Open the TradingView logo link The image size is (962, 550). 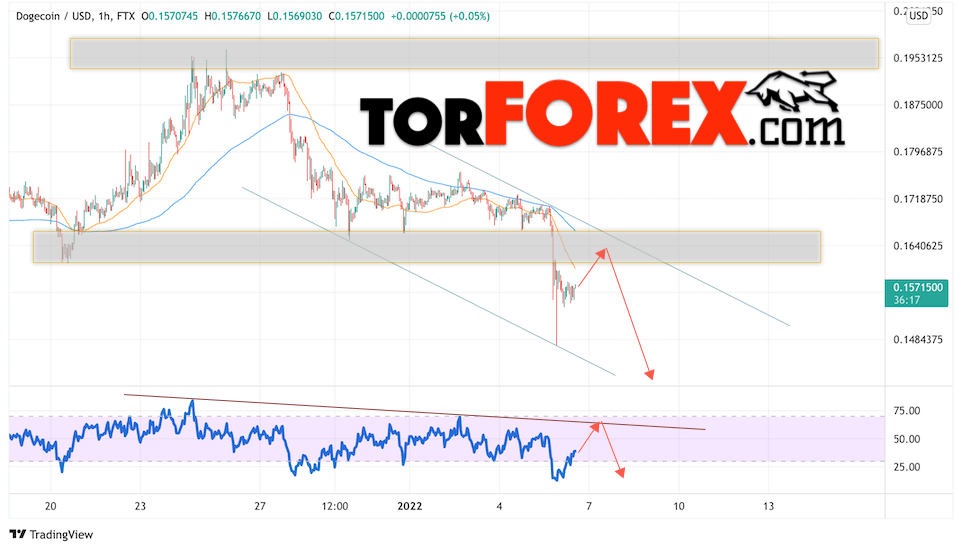point(52,535)
